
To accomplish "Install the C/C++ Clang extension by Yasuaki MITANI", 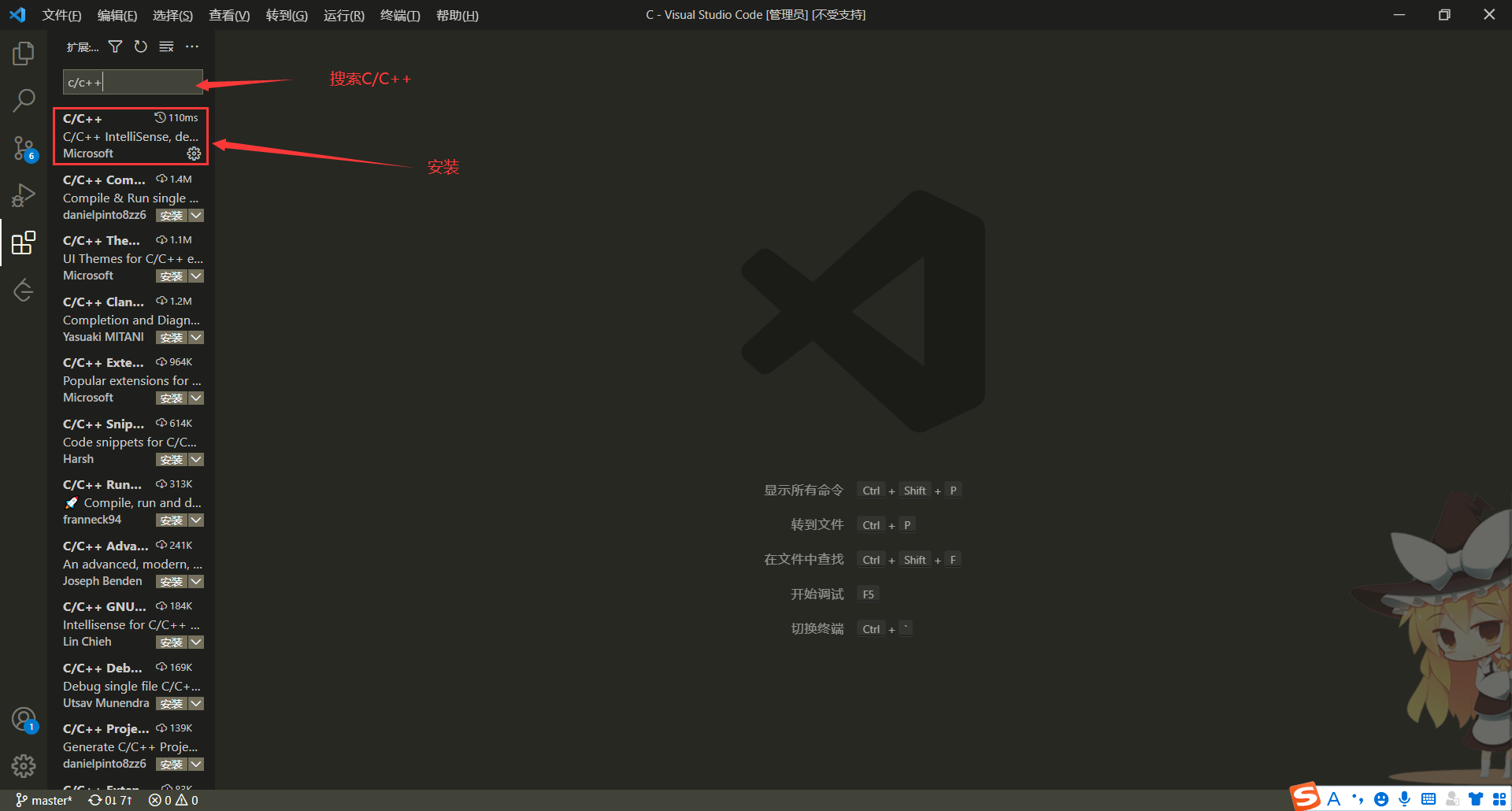I will [171, 338].
